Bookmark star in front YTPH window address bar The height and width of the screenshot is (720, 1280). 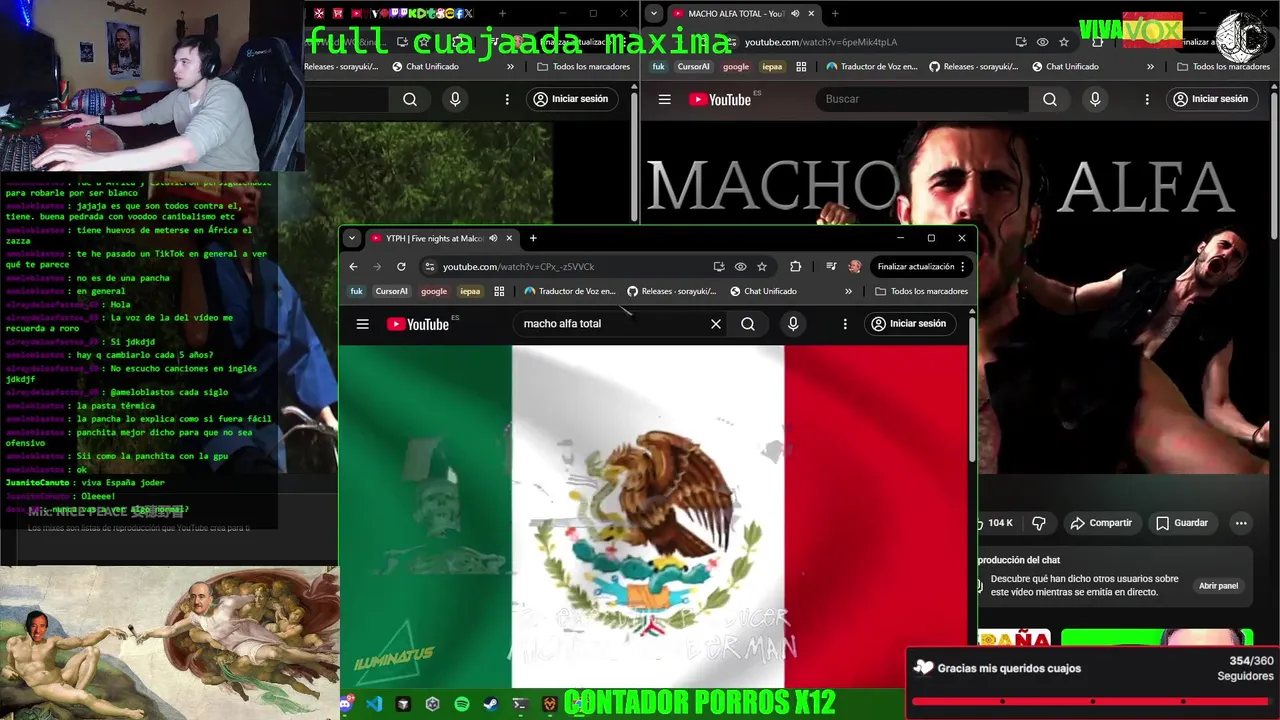click(x=762, y=267)
